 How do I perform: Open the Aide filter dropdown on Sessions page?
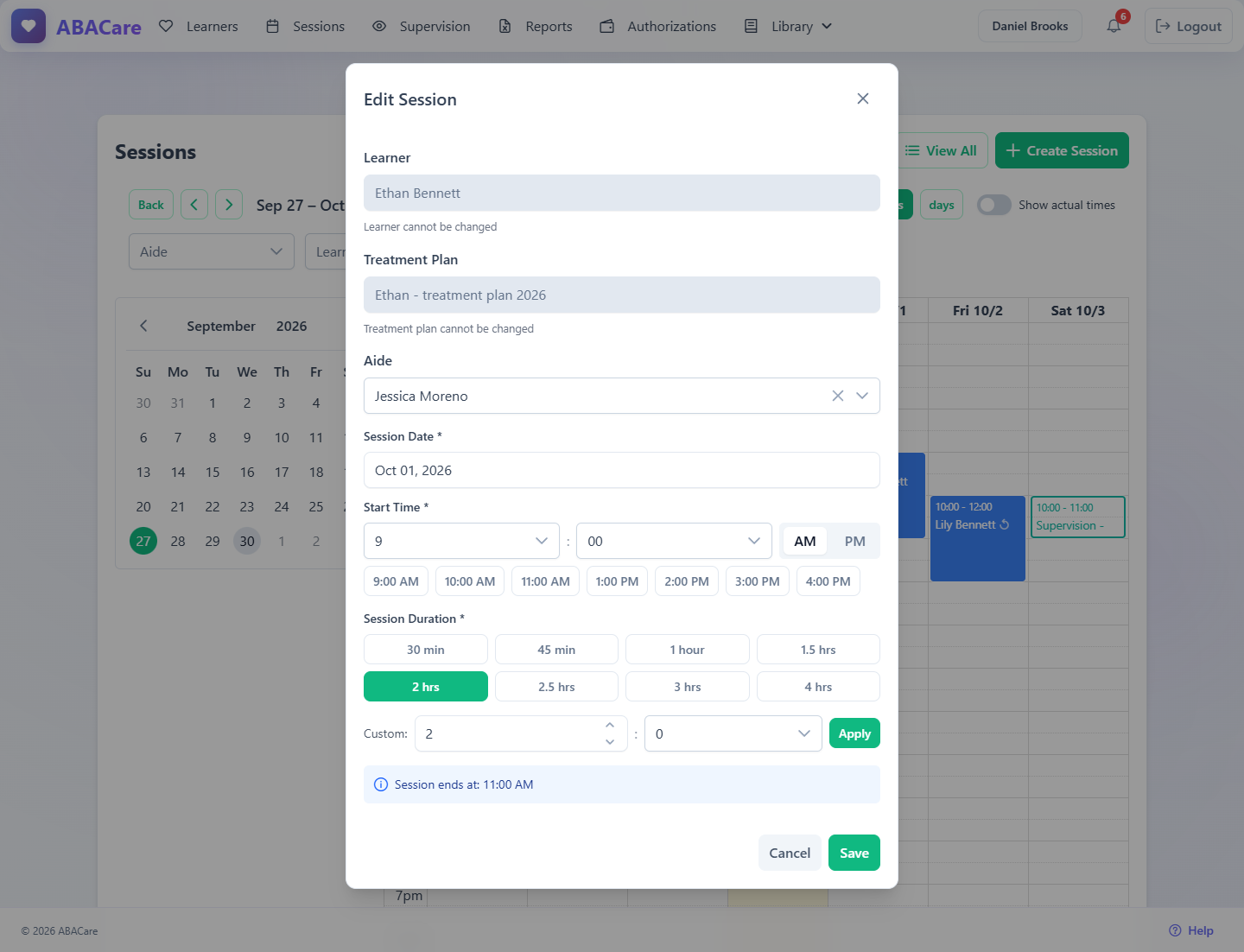tap(212, 251)
